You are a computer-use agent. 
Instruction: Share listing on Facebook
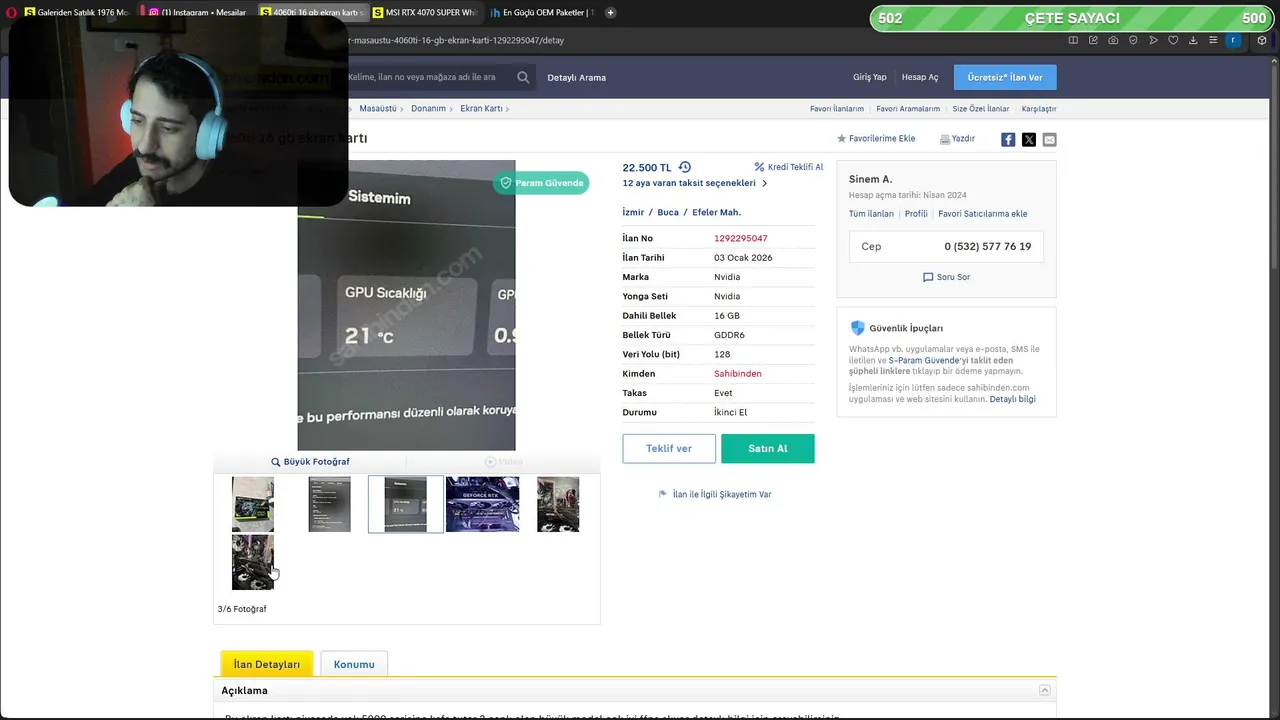coord(1008,139)
